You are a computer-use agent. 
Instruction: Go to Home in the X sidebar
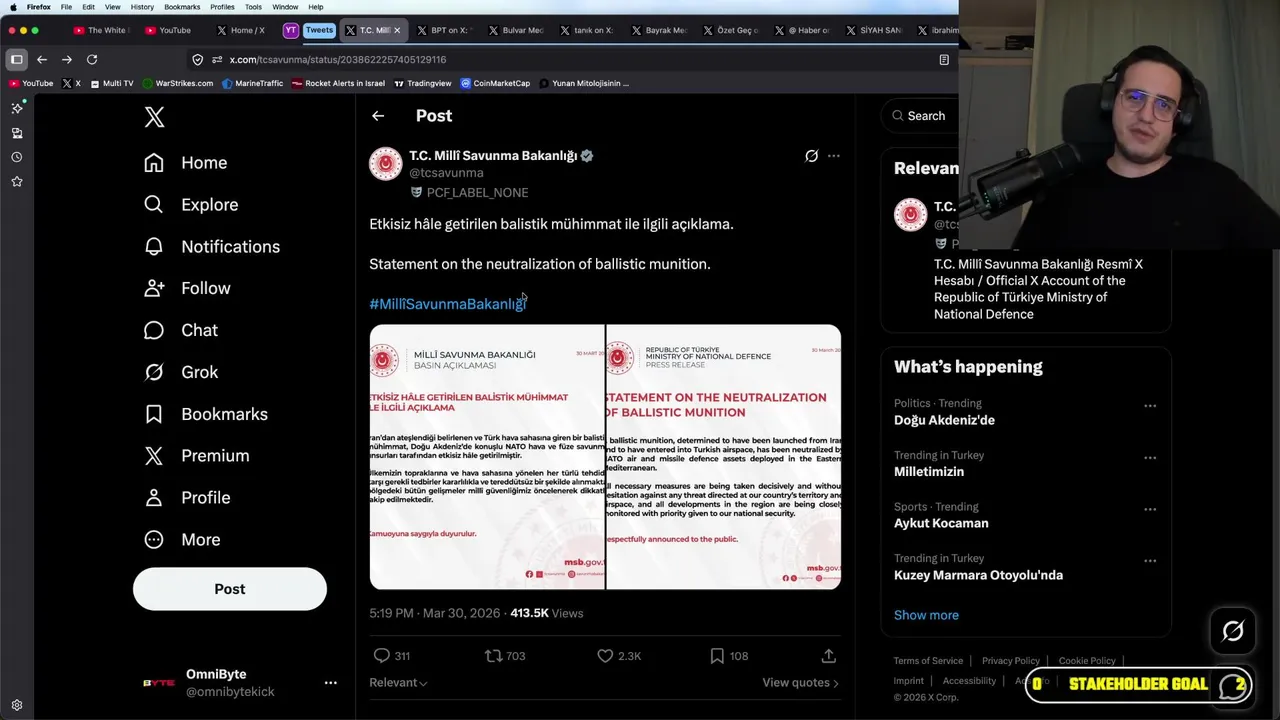(x=186, y=163)
